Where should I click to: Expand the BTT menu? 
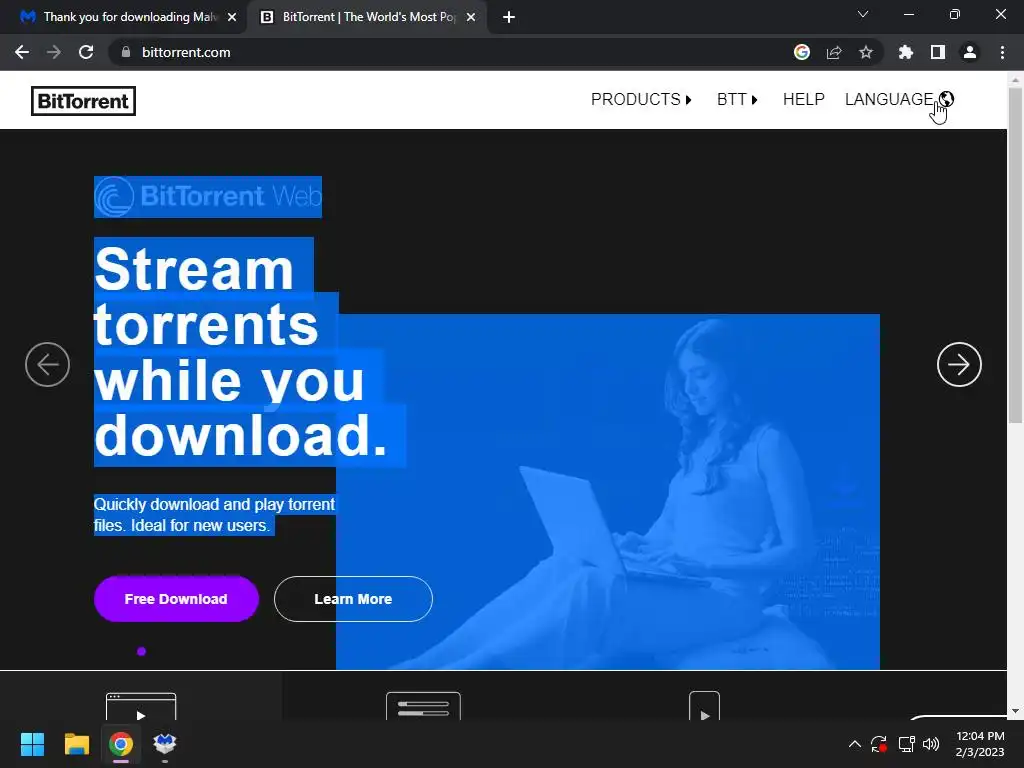click(x=737, y=99)
